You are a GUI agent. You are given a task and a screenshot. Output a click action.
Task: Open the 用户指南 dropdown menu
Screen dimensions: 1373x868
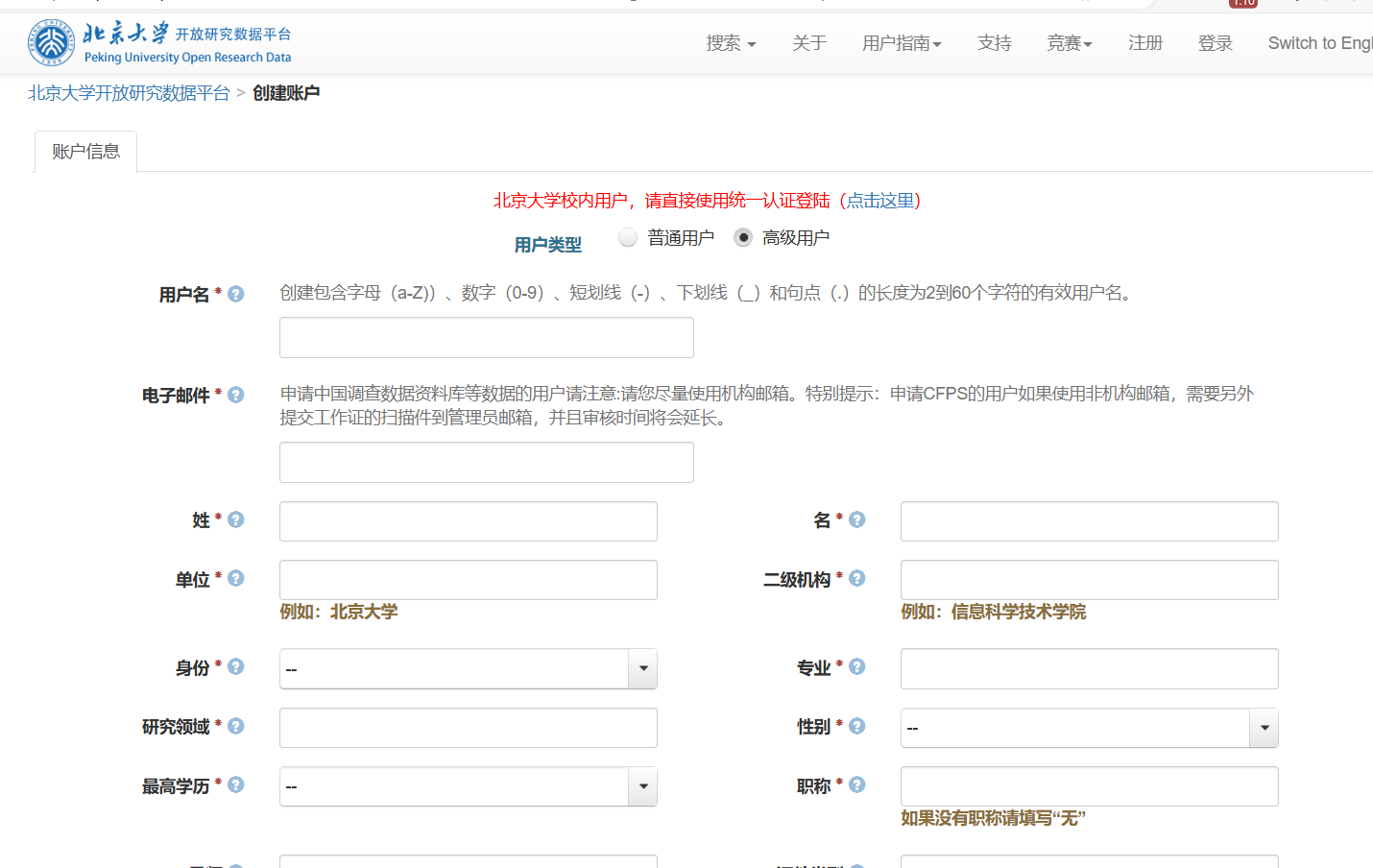902,43
